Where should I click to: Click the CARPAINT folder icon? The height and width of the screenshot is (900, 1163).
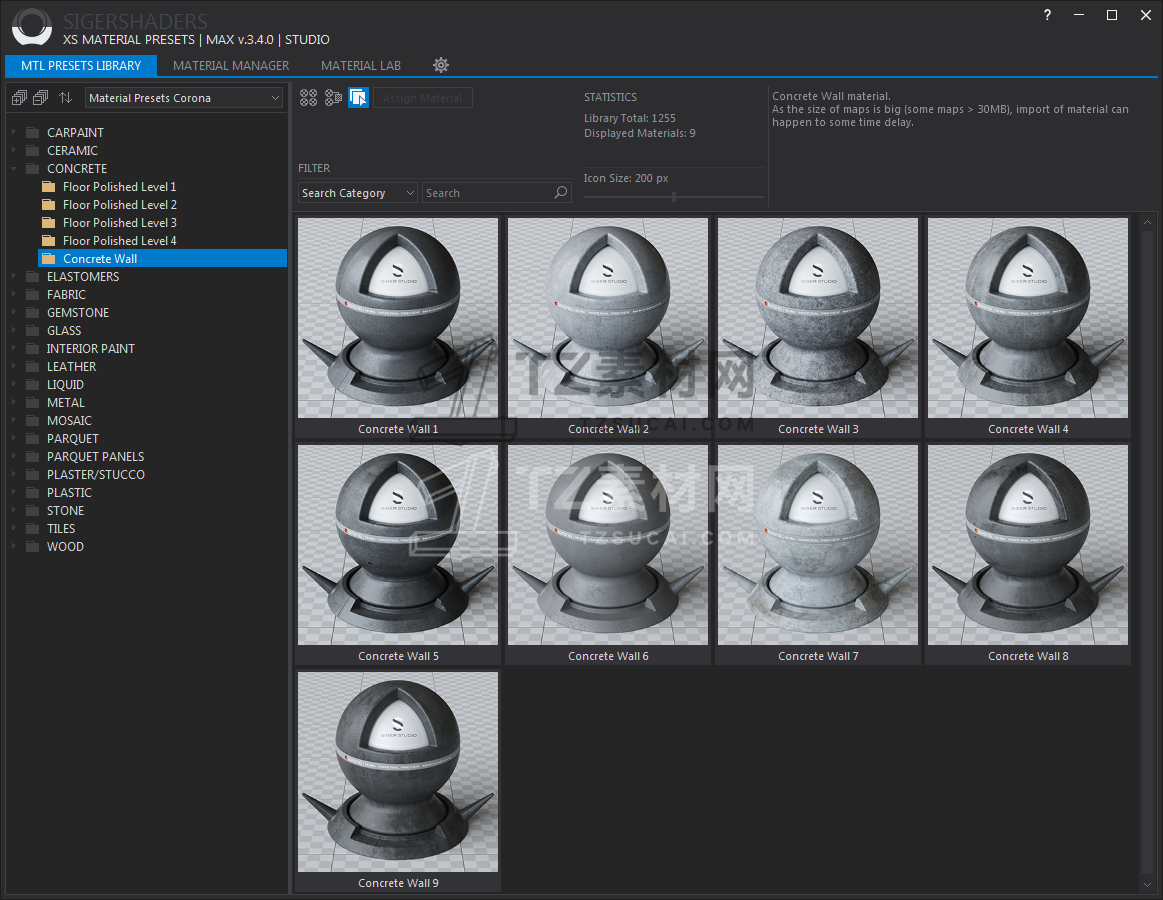point(33,132)
